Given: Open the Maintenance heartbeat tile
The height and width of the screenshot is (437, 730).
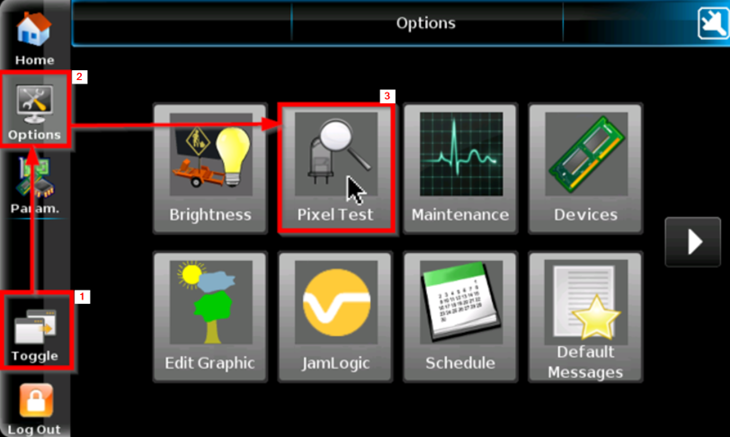Looking at the screenshot, I should [x=460, y=168].
